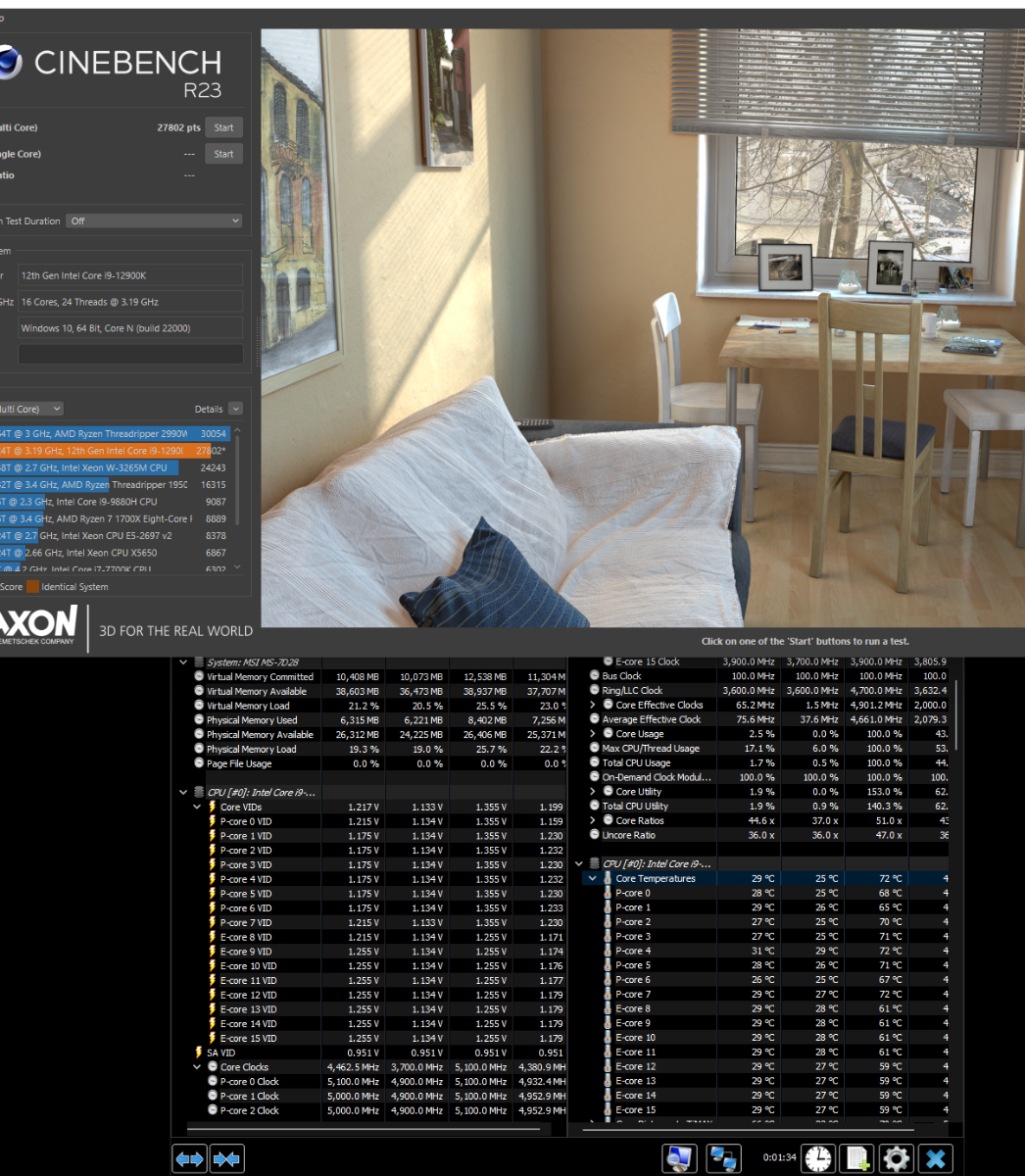Select the AMD Ryzen 7 1700X ranking entry
This screenshot has width=1025, height=1176.
coord(116,518)
